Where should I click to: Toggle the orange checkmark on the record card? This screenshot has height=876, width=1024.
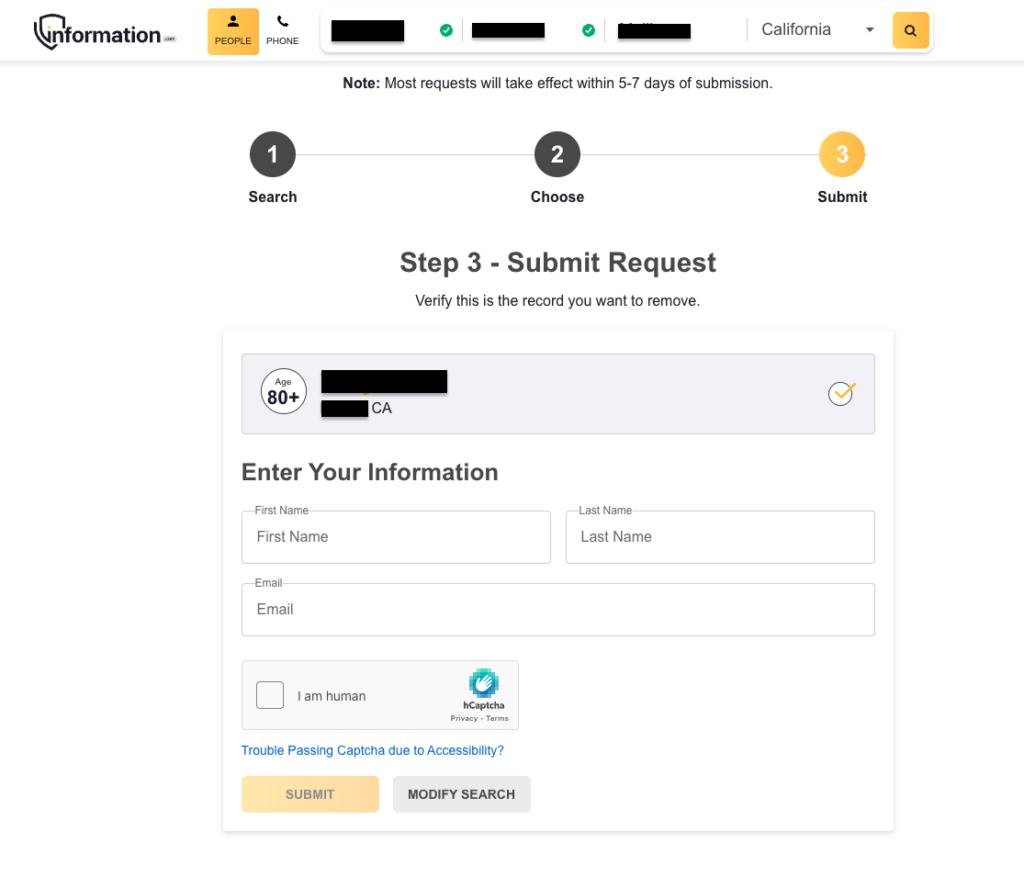pos(841,393)
